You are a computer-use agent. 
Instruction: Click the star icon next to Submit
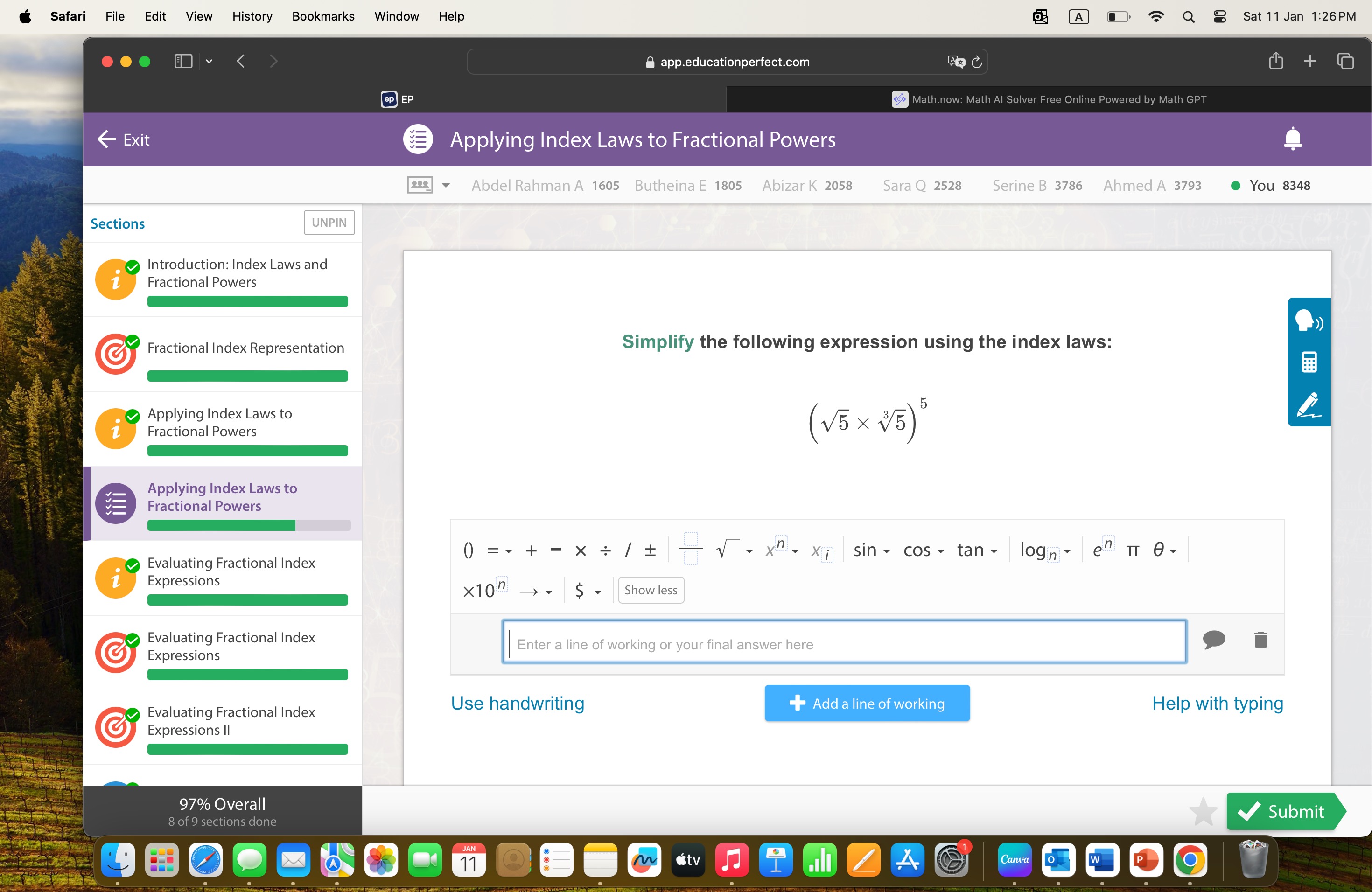[x=1203, y=811]
